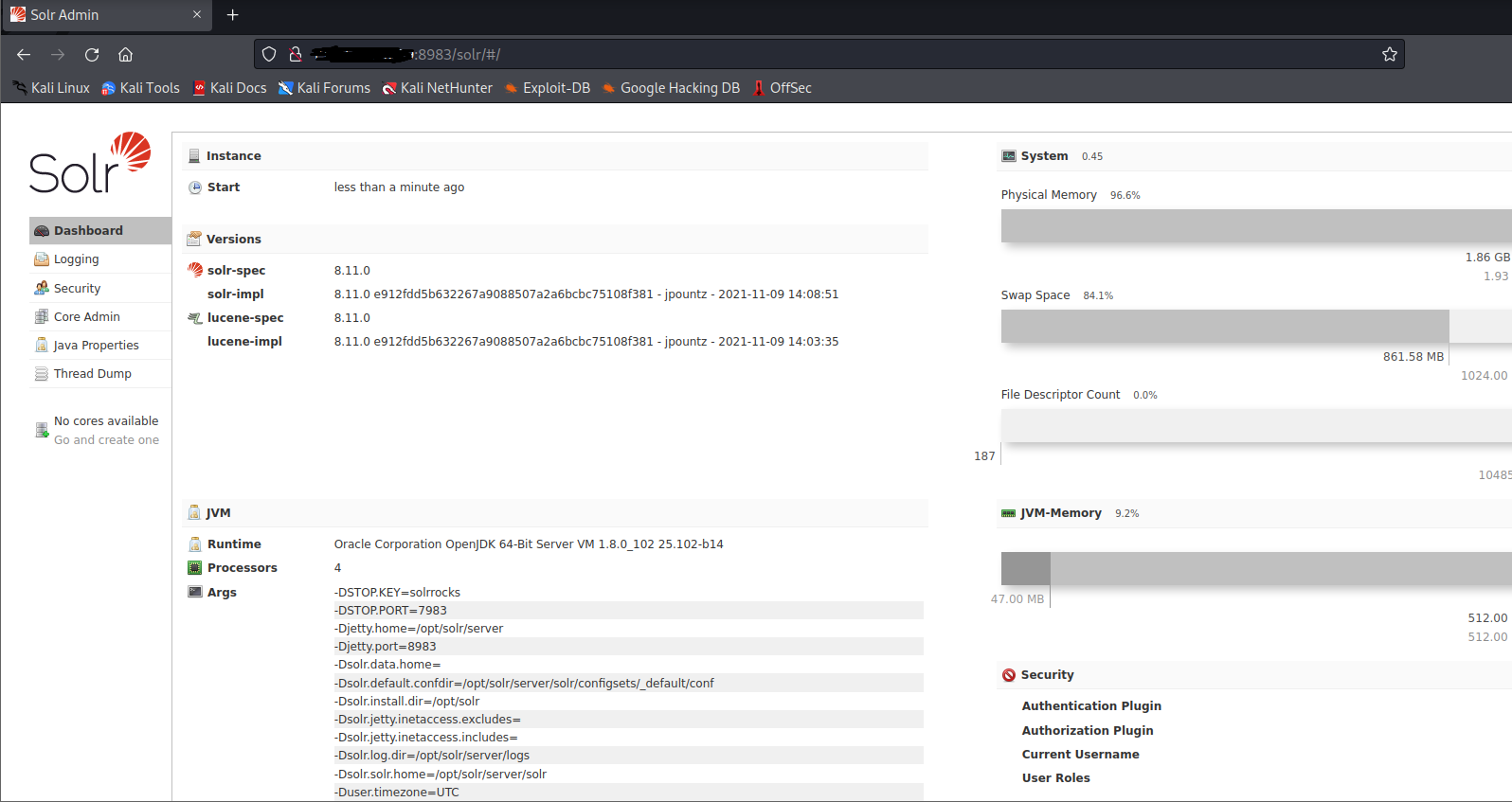Open the Logging page

(x=100, y=259)
